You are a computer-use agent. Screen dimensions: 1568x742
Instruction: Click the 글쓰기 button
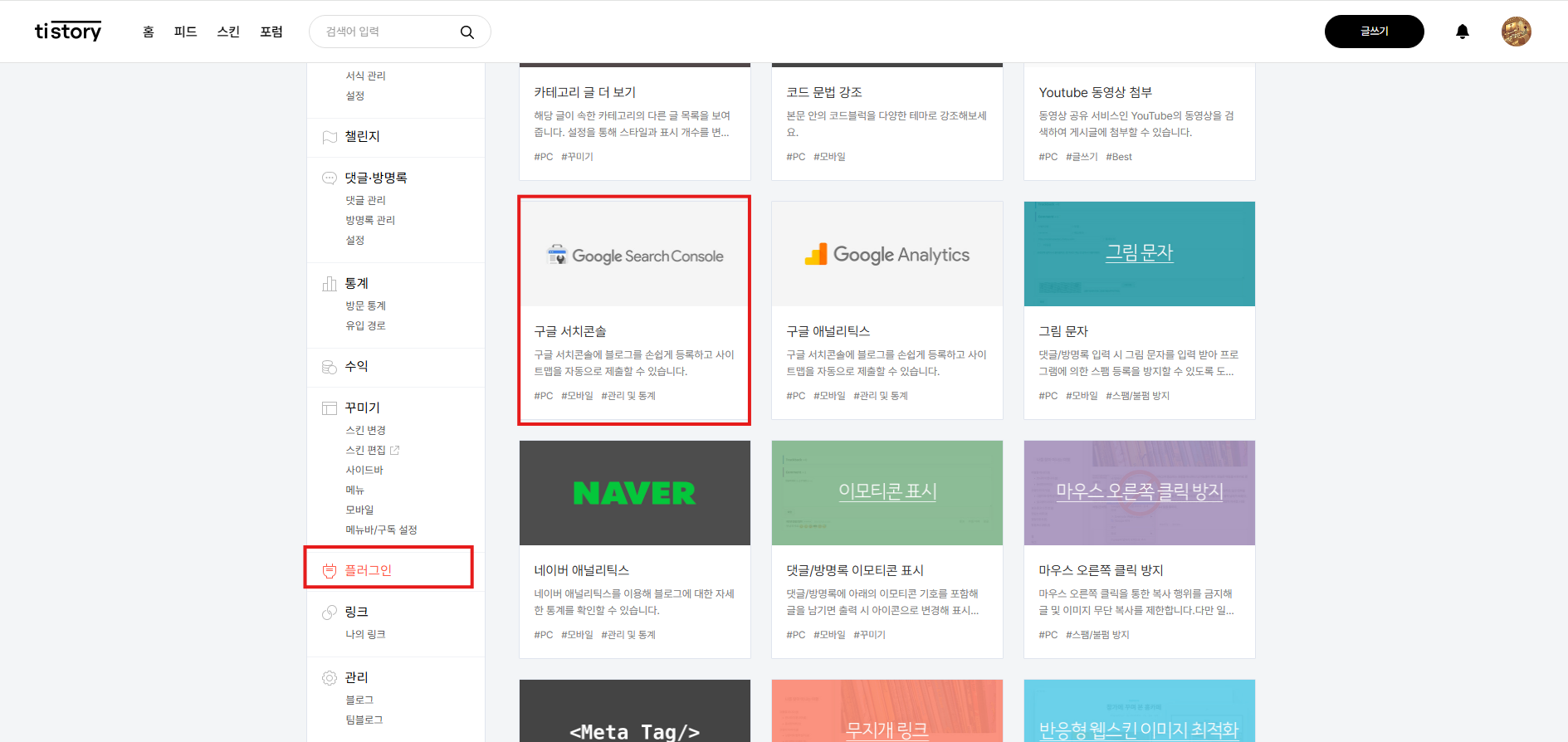tap(1374, 32)
